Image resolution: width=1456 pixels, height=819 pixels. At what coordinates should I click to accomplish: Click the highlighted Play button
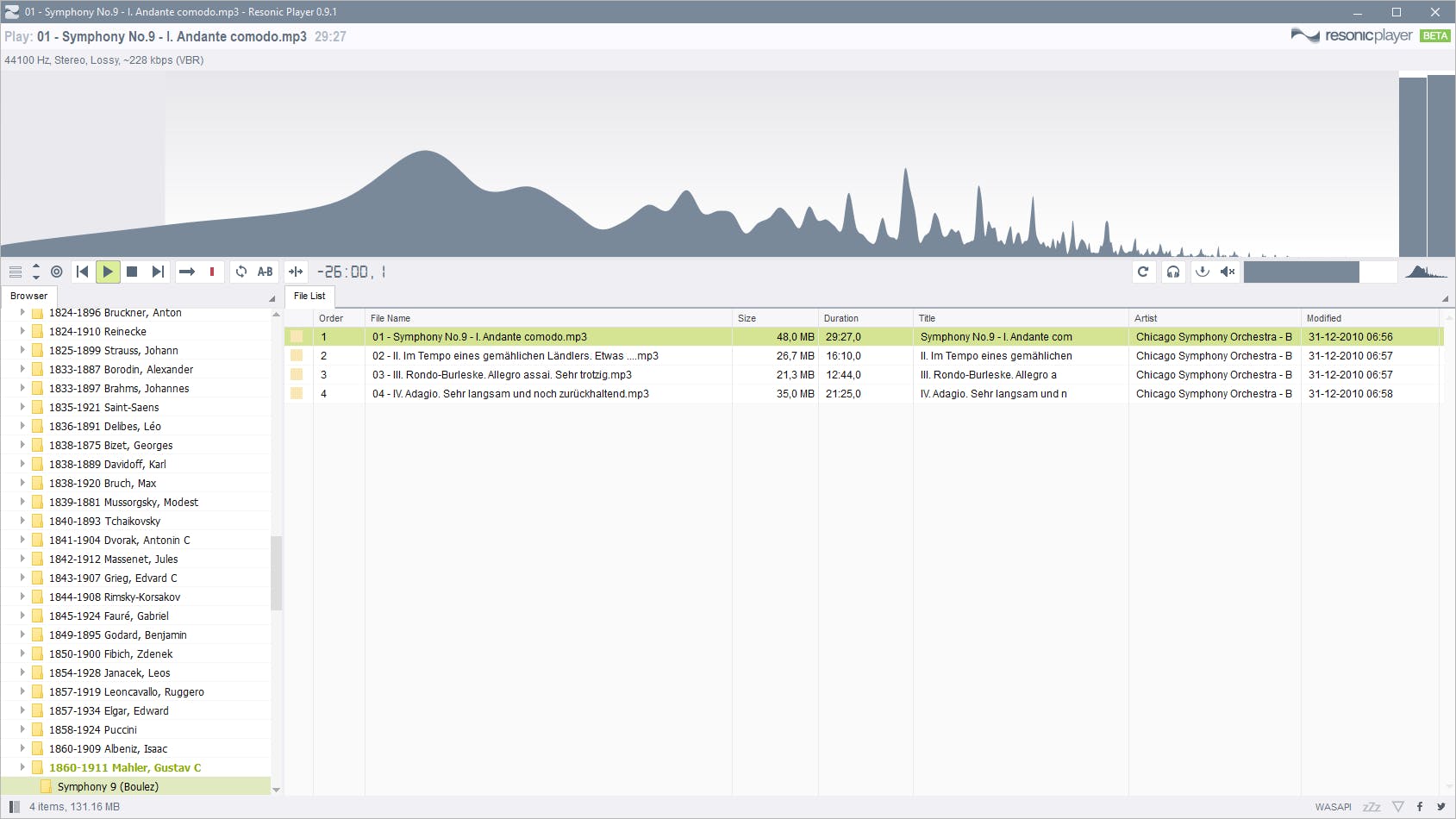(108, 272)
